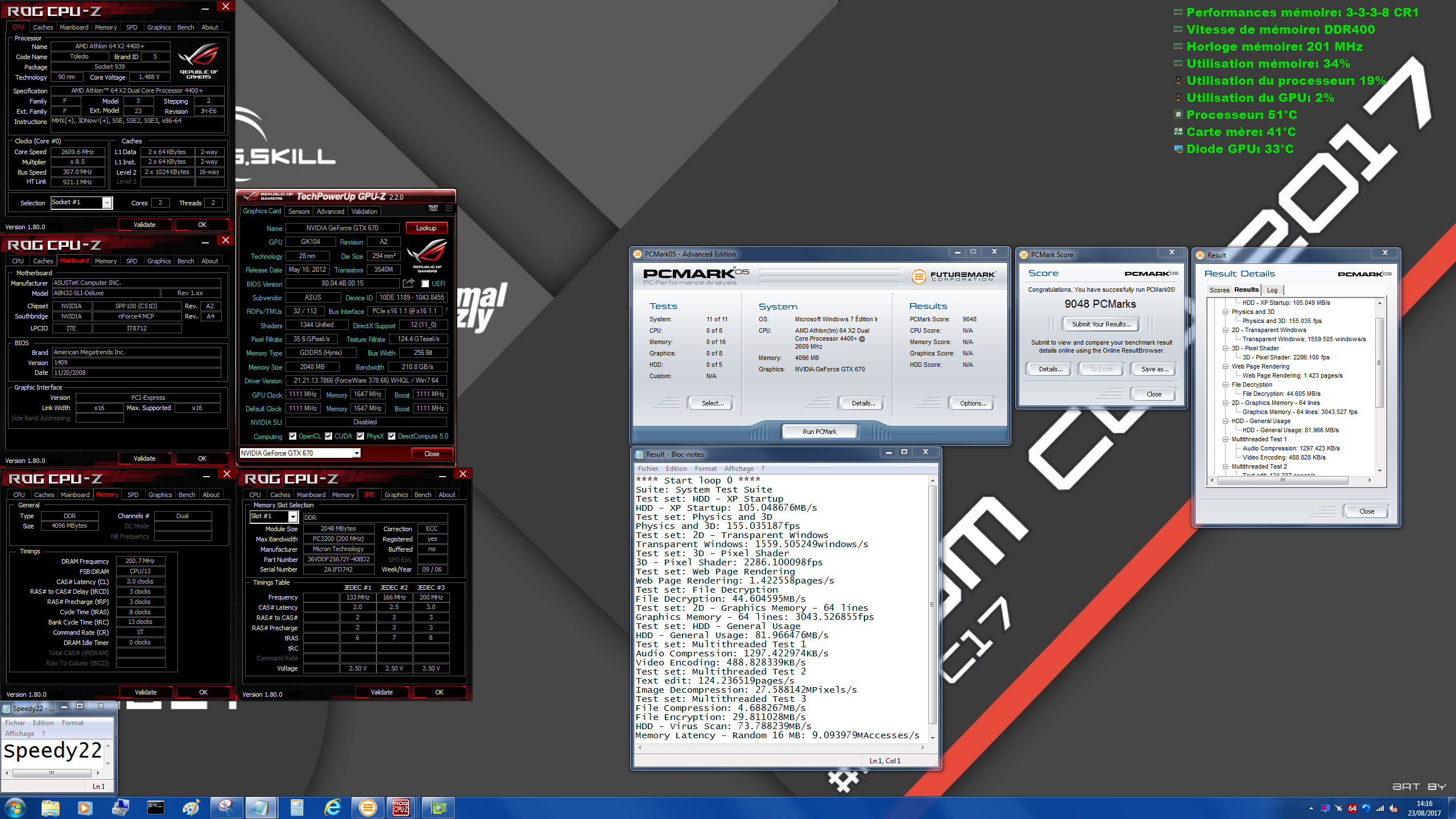Collapse the Physics and 3D tree node
The height and width of the screenshot is (819, 1456).
tap(1225, 312)
